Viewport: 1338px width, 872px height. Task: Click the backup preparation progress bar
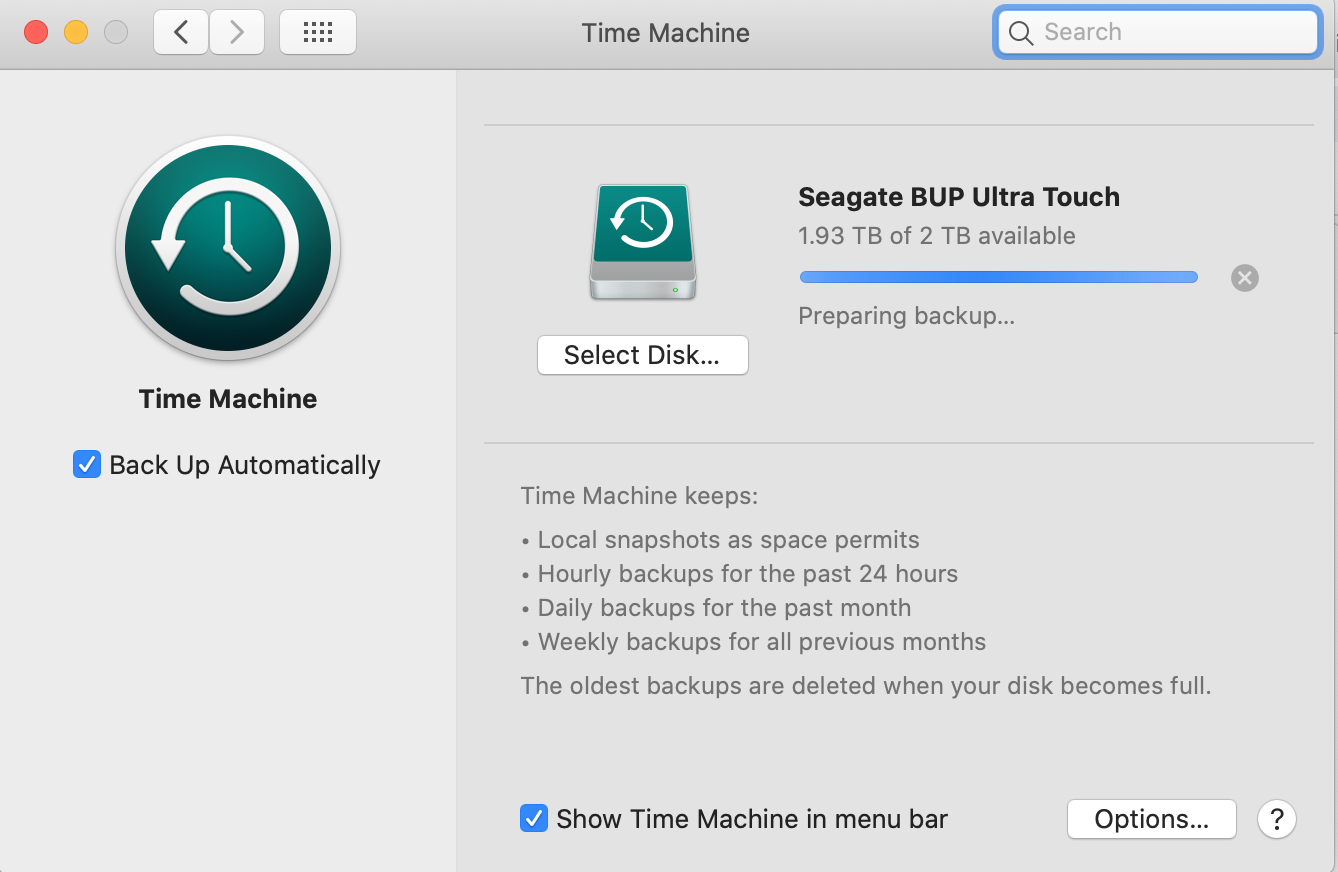(998, 278)
